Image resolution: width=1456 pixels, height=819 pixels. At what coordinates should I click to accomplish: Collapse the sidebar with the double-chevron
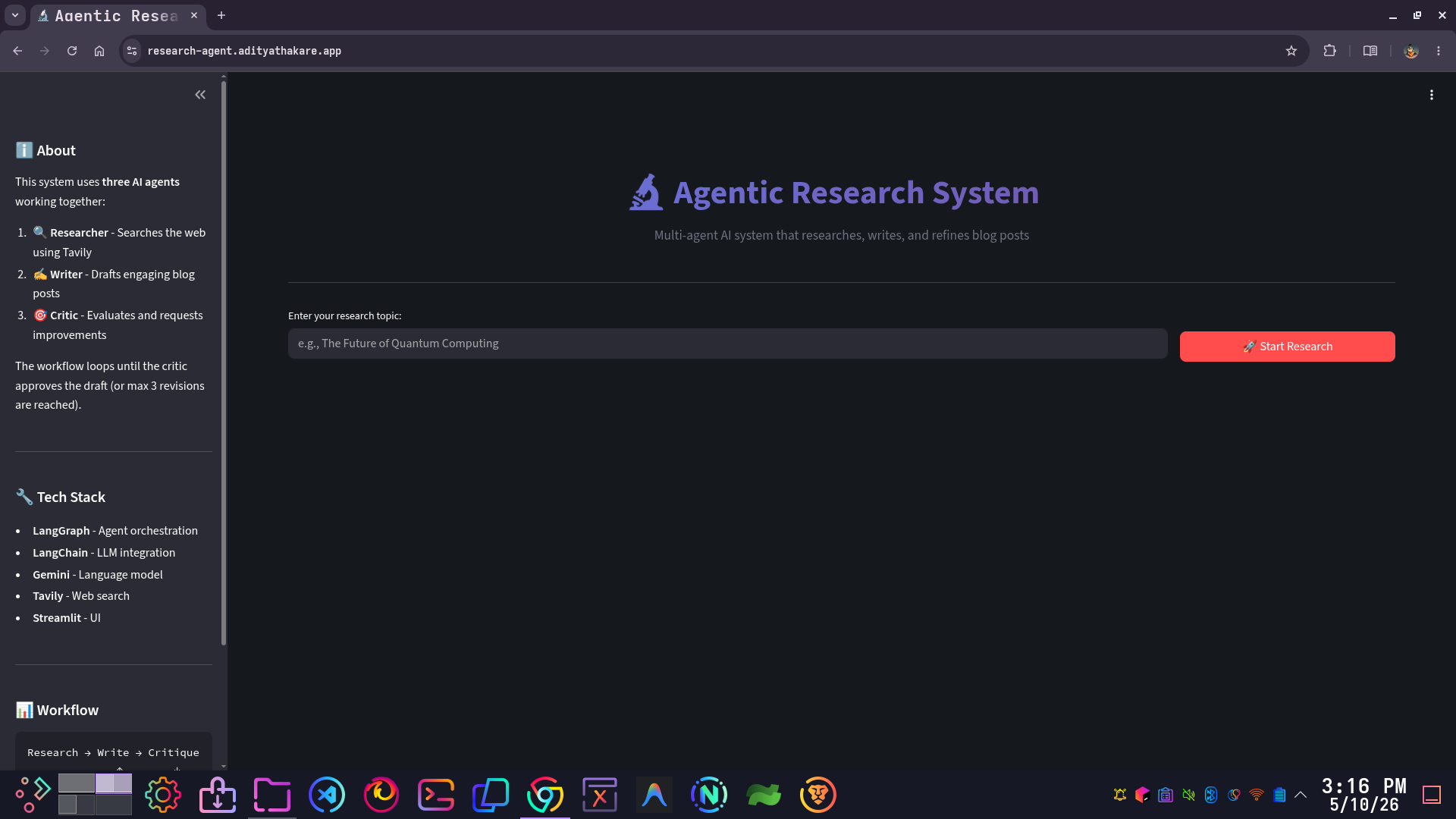point(200,95)
